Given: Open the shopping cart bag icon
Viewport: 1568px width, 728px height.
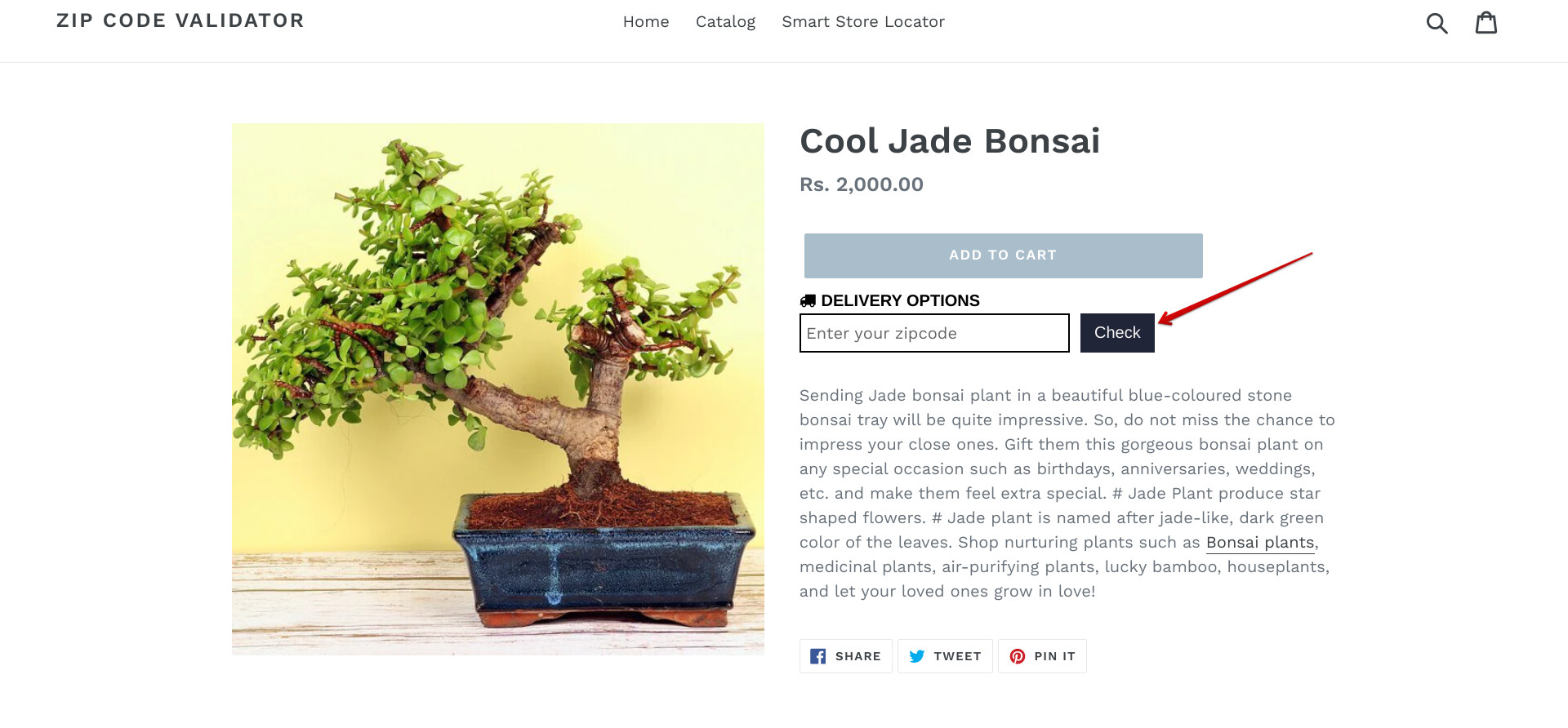Looking at the screenshot, I should [1486, 23].
